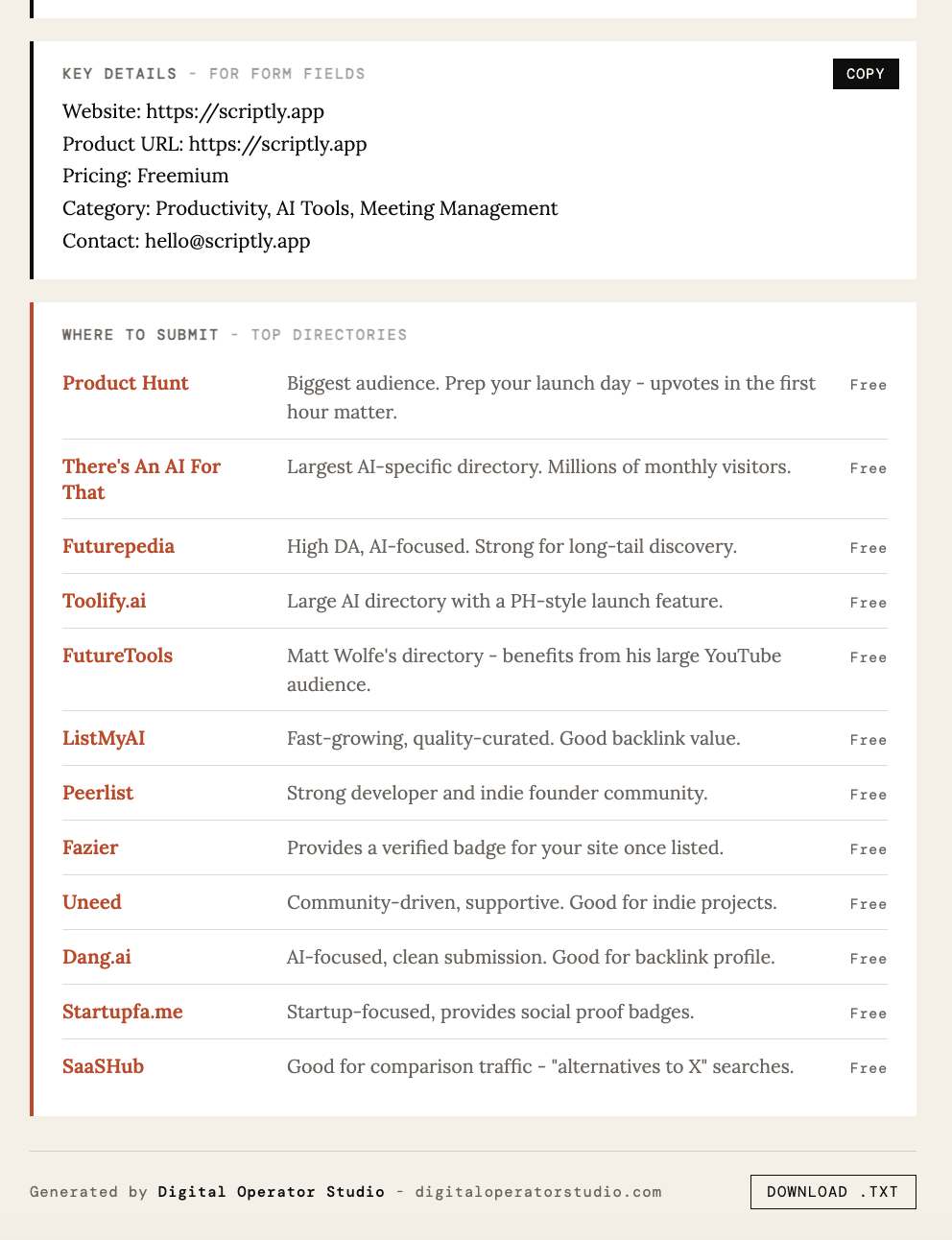Screen dimensions: 952x1240
Task: Click the Digital Operator Studio credit
Action: [272, 1192]
